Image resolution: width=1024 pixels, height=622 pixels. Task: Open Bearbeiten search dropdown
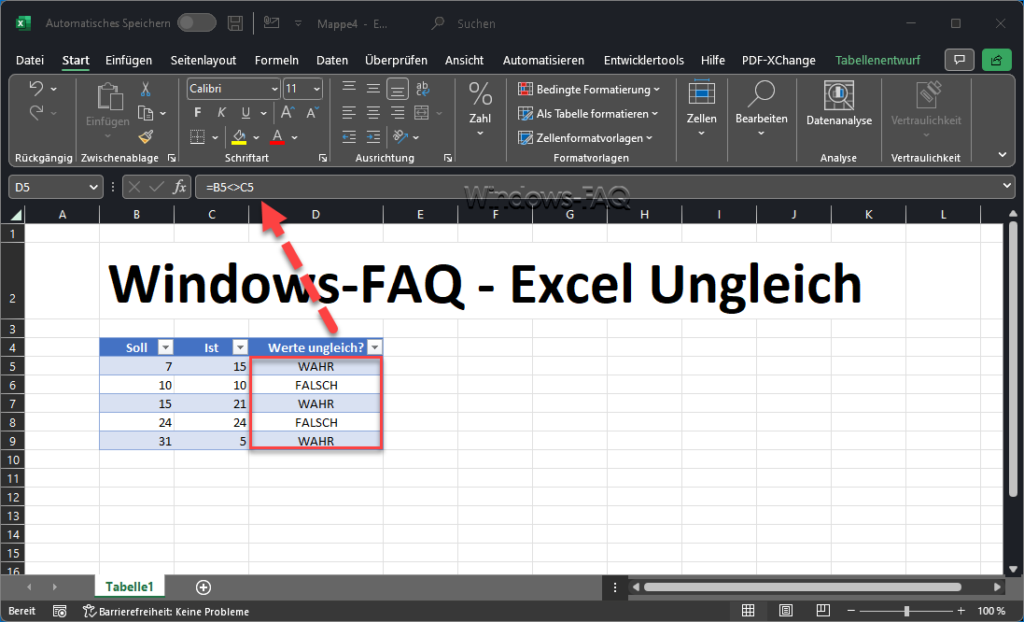761,109
